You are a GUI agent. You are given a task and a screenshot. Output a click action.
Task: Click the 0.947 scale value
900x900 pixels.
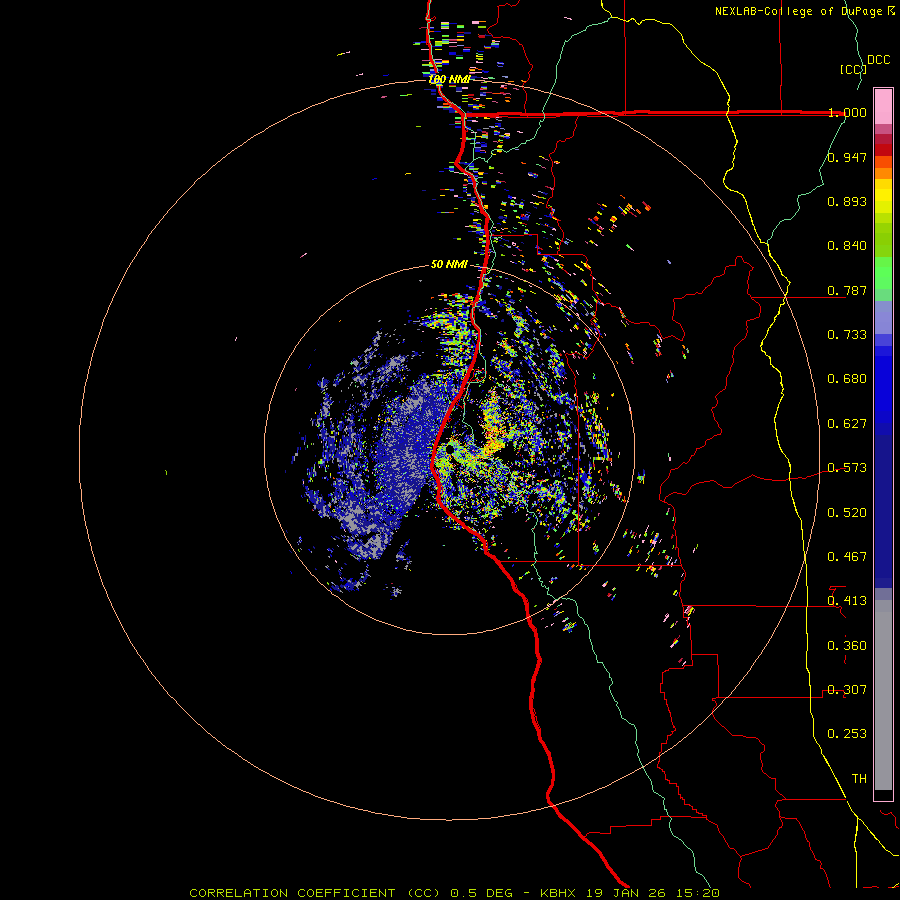tap(847, 157)
